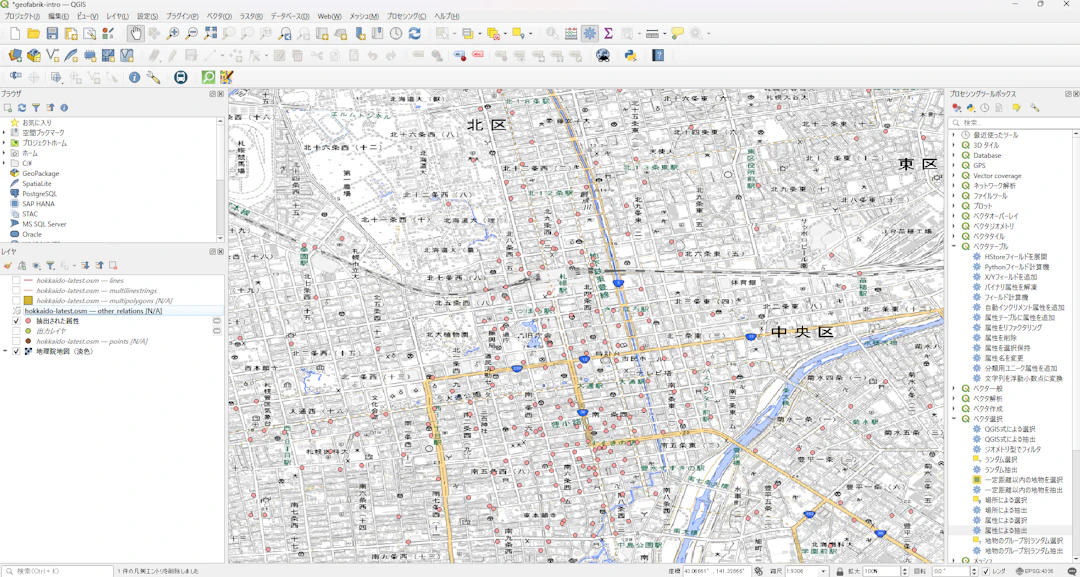This screenshot has width=1080, height=577.
Task: Save project with the floppy disk icon
Action: pos(52,33)
